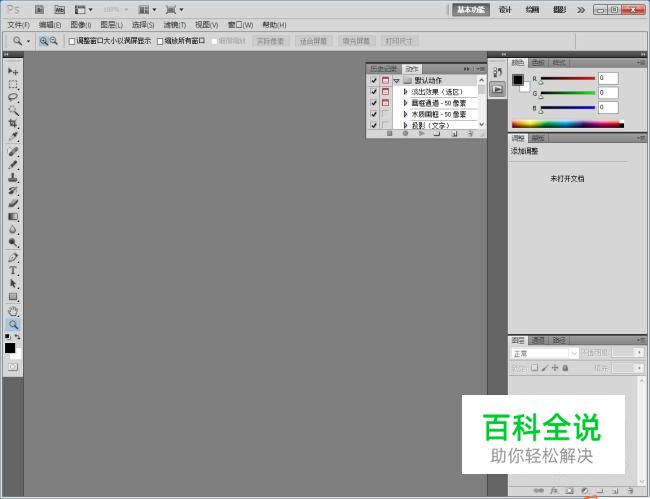Select the Zoom tool in toolbox
Image resolution: width=650 pixels, height=499 pixels.
coord(12,325)
